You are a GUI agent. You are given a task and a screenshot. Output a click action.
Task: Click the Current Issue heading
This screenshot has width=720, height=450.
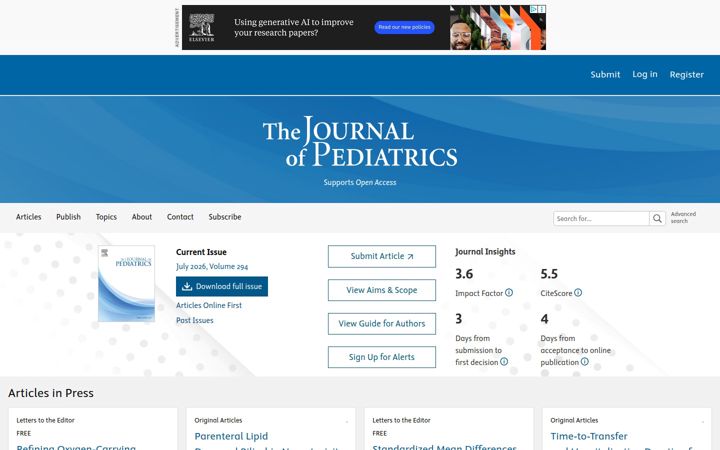tap(201, 252)
